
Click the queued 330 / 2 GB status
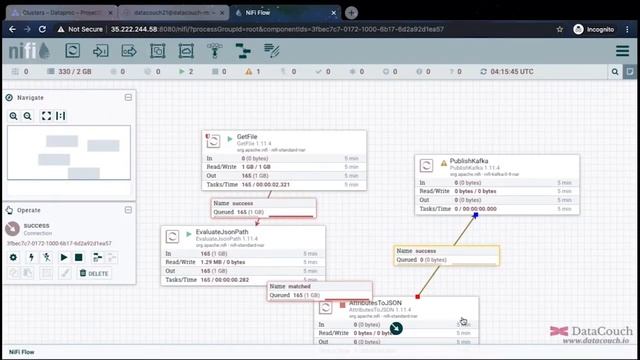pos(69,71)
